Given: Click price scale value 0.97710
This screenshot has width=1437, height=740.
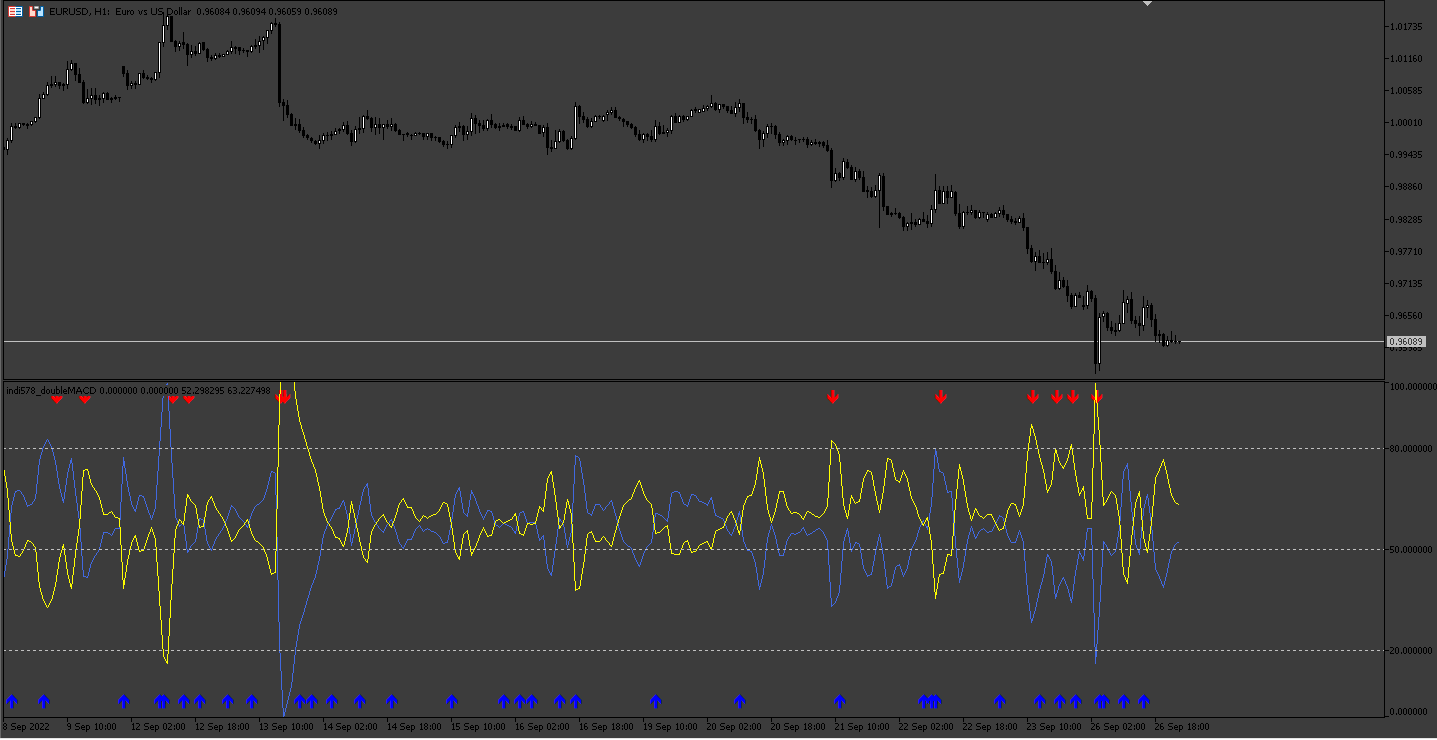Looking at the screenshot, I should tap(1406, 252).
